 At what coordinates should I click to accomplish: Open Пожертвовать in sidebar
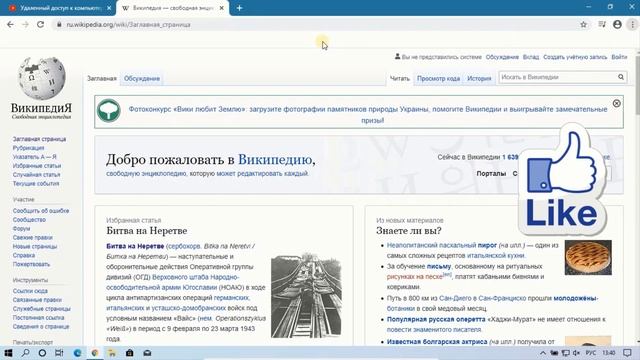(31, 264)
